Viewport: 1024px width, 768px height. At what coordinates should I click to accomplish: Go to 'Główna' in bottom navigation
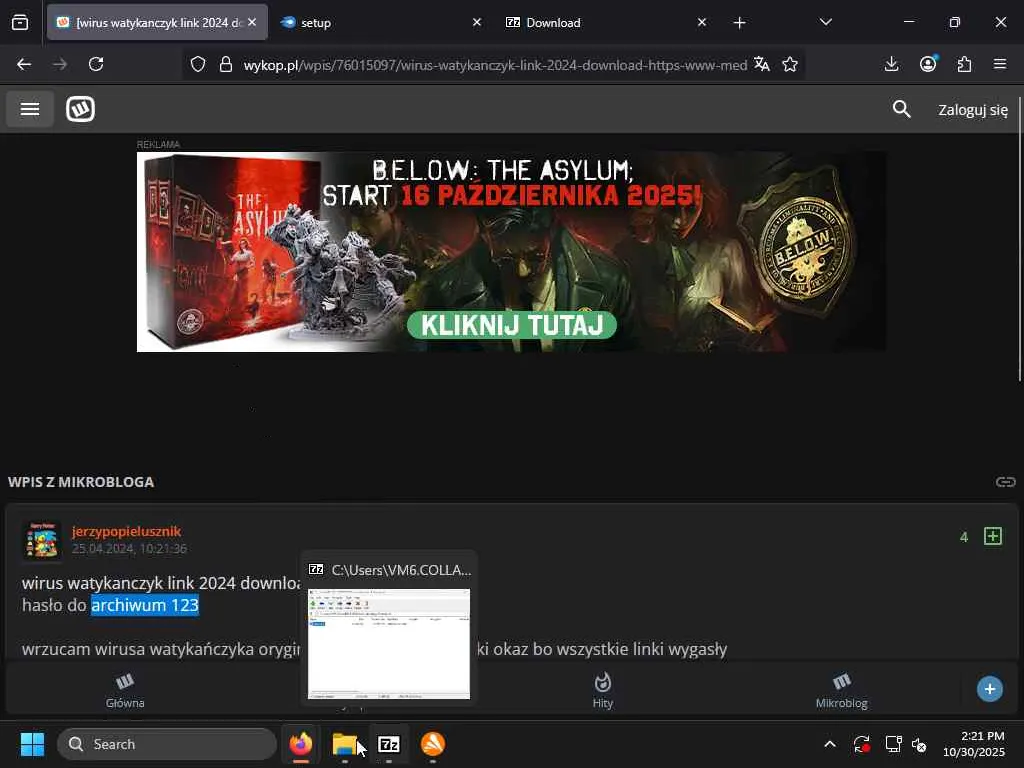click(125, 691)
